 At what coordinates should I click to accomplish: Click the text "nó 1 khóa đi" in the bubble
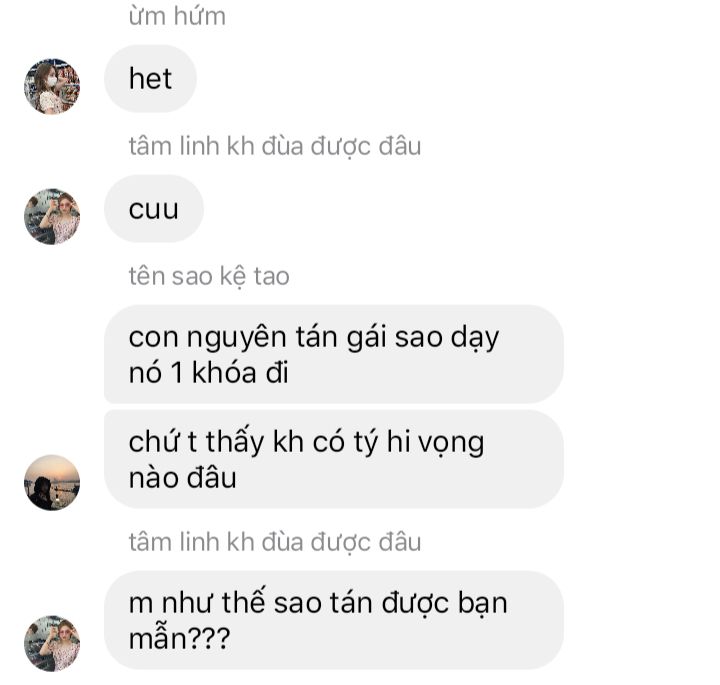click(208, 372)
